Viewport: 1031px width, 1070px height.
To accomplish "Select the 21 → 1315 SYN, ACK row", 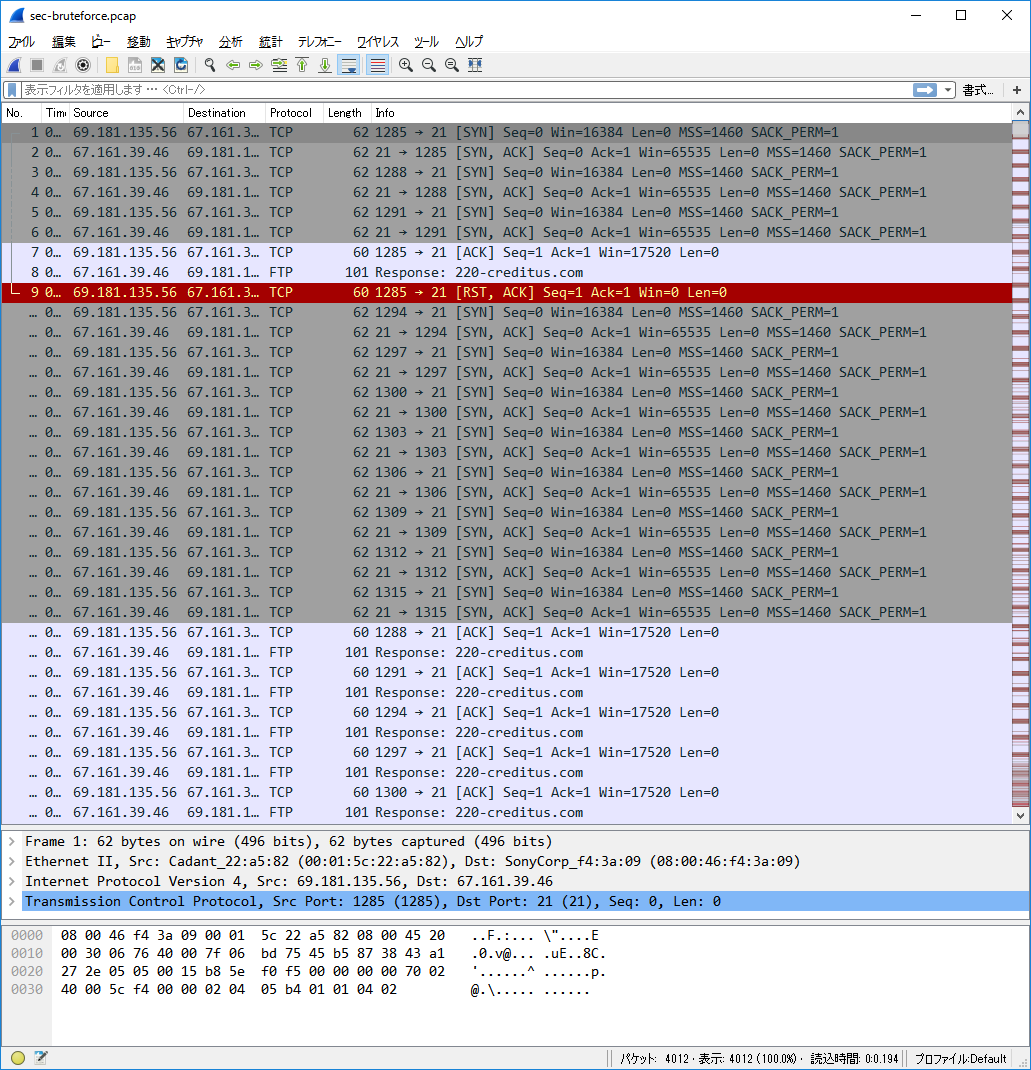I will pyautogui.click(x=506, y=613).
